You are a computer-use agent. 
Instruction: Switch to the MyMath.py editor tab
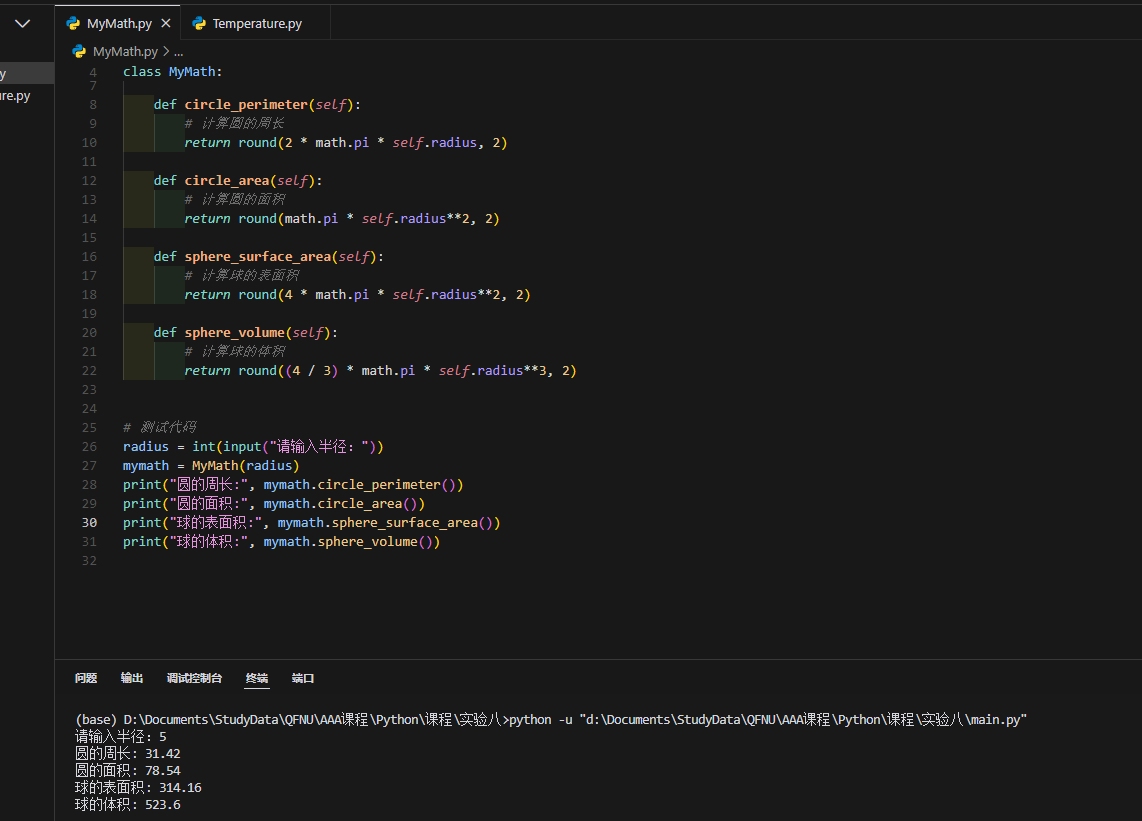point(119,23)
